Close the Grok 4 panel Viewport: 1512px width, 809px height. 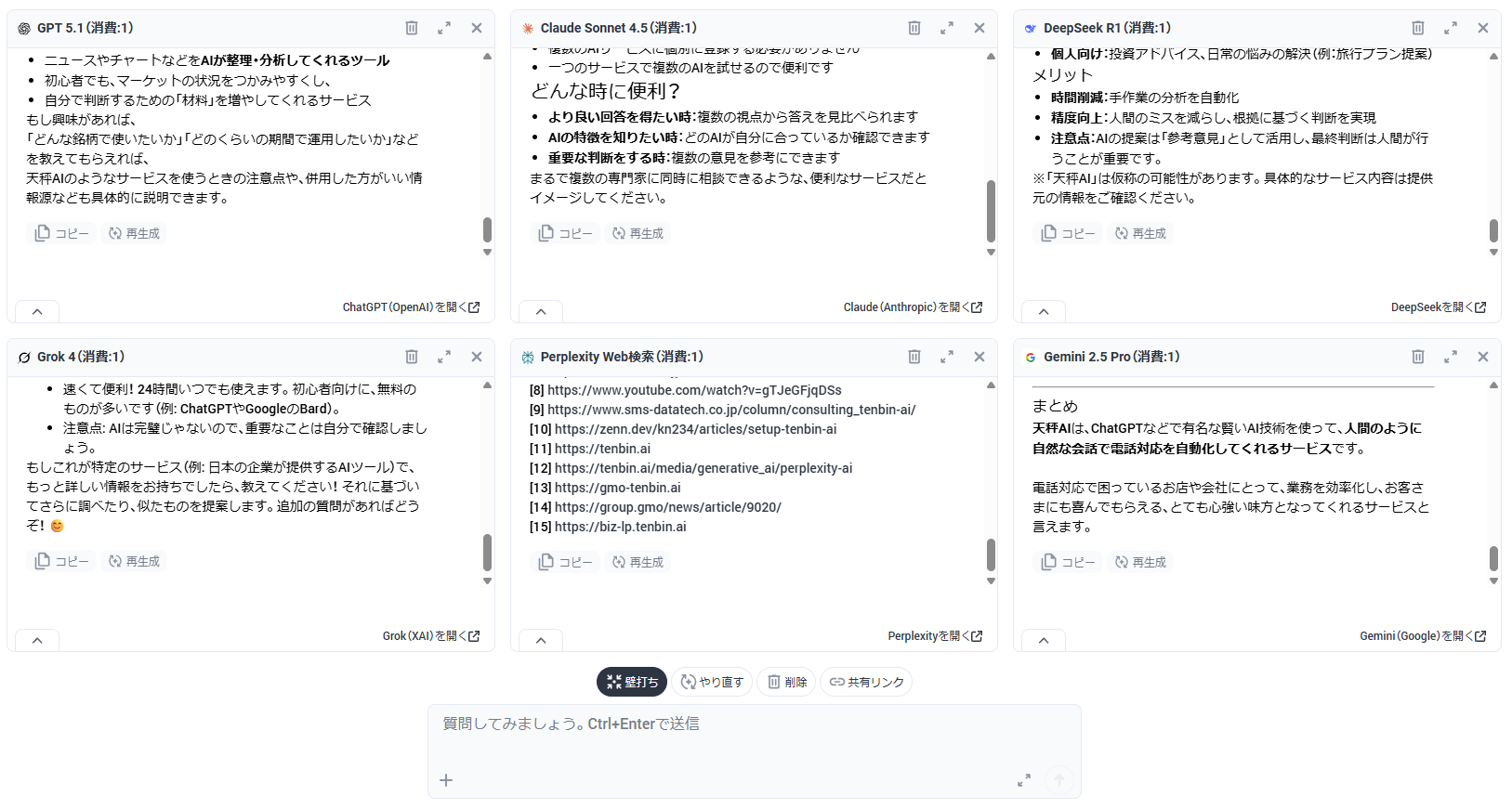point(477,357)
